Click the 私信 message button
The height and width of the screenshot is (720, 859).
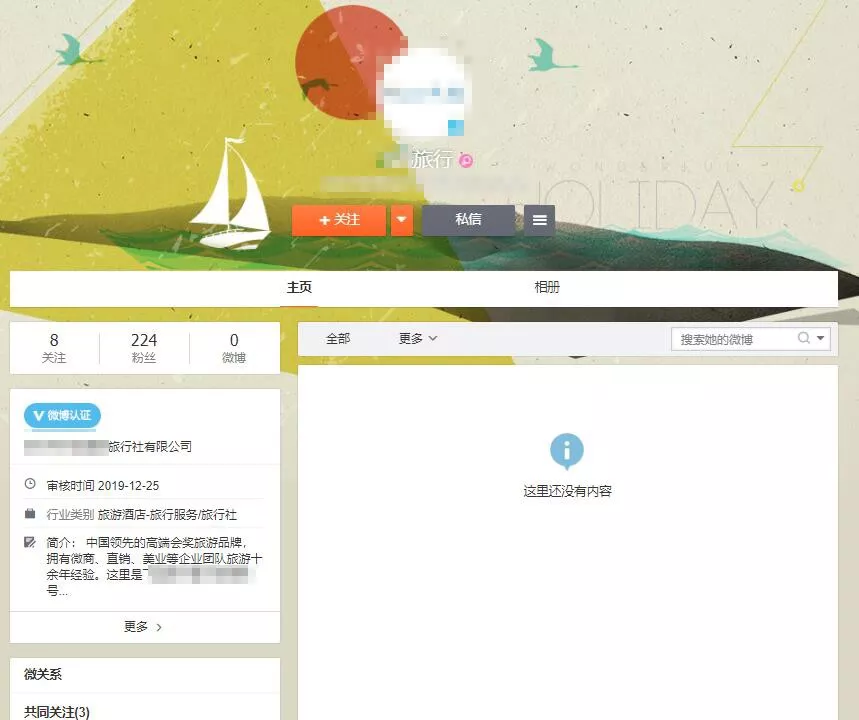[468, 220]
